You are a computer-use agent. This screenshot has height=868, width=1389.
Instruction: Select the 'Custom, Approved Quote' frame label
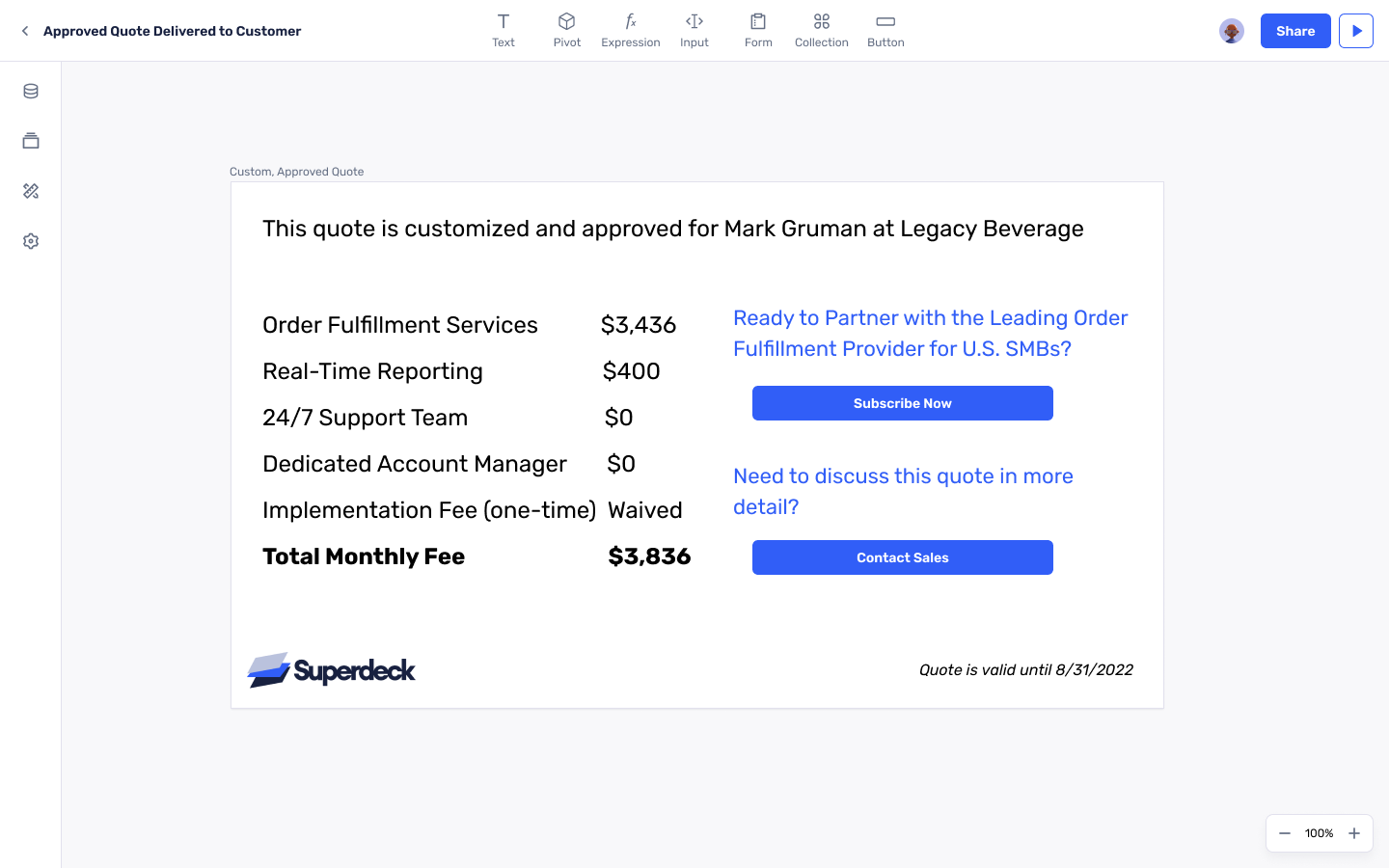click(x=296, y=172)
